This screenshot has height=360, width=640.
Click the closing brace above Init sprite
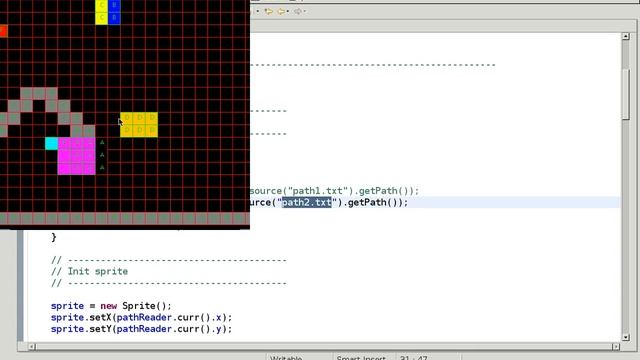click(x=54, y=237)
